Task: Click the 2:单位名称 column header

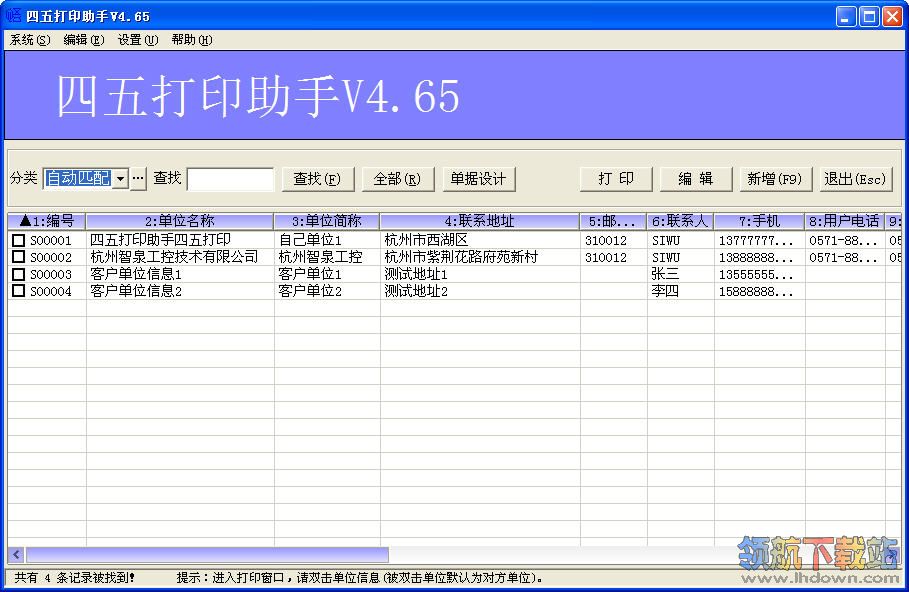Action: pos(180,221)
